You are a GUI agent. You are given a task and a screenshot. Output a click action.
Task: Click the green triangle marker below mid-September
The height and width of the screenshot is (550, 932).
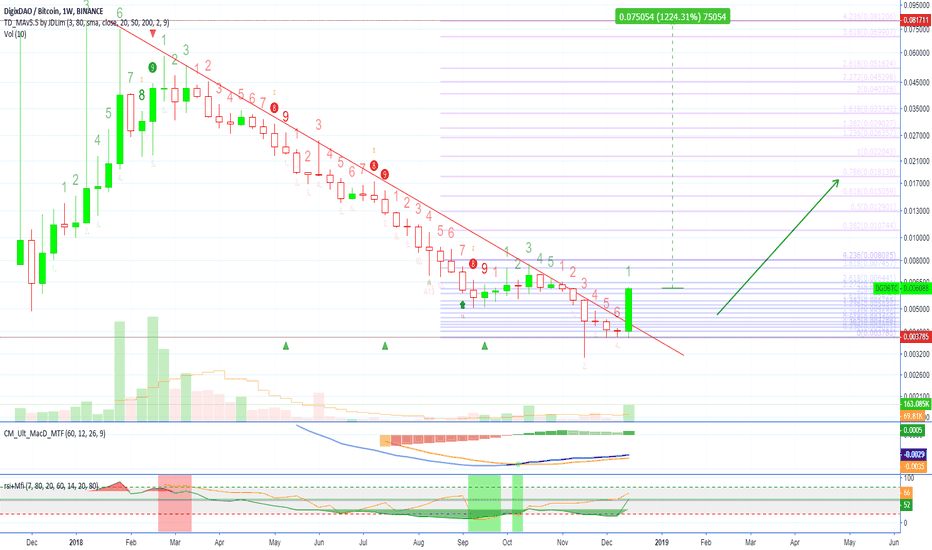(x=484, y=345)
